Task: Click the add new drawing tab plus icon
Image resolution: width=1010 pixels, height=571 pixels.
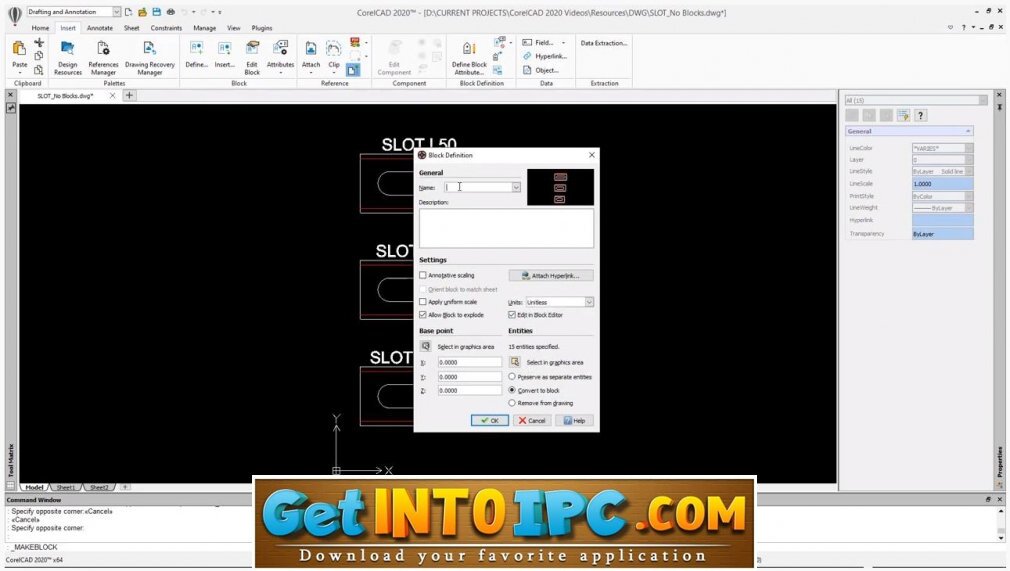Action: click(129, 95)
